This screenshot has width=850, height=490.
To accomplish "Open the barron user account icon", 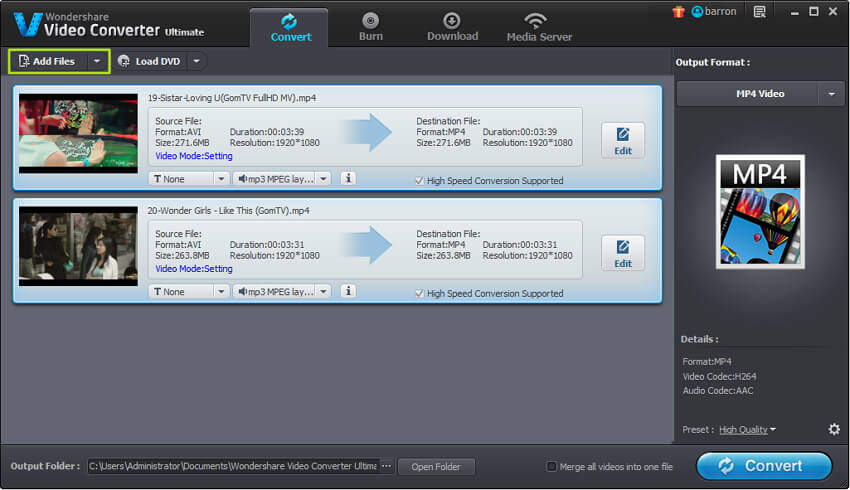I will coord(698,12).
